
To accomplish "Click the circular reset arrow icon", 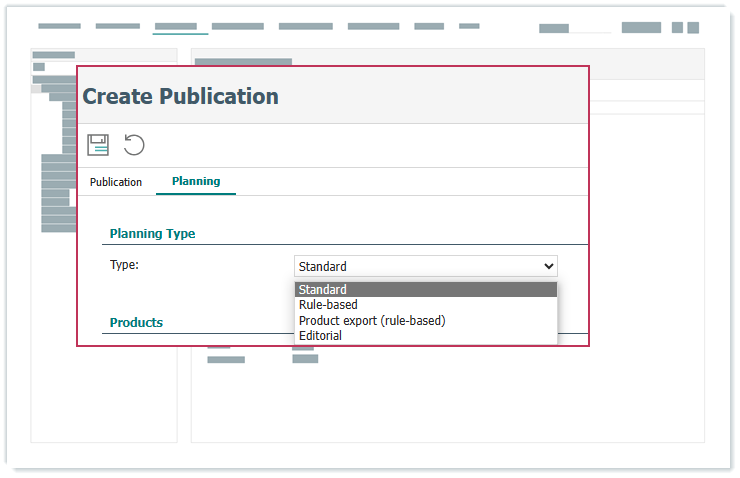I will (x=134, y=145).
